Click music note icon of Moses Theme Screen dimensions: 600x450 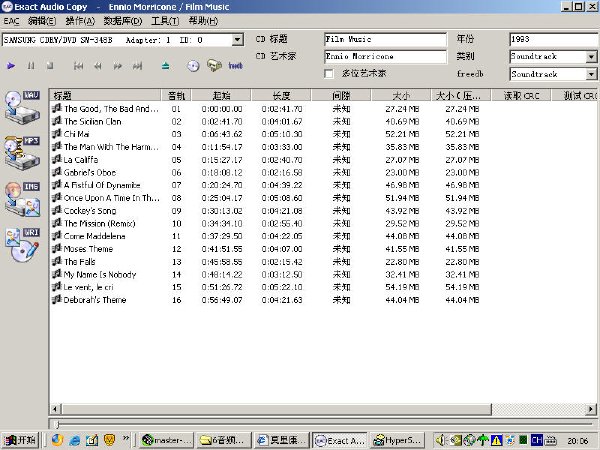pos(57,249)
